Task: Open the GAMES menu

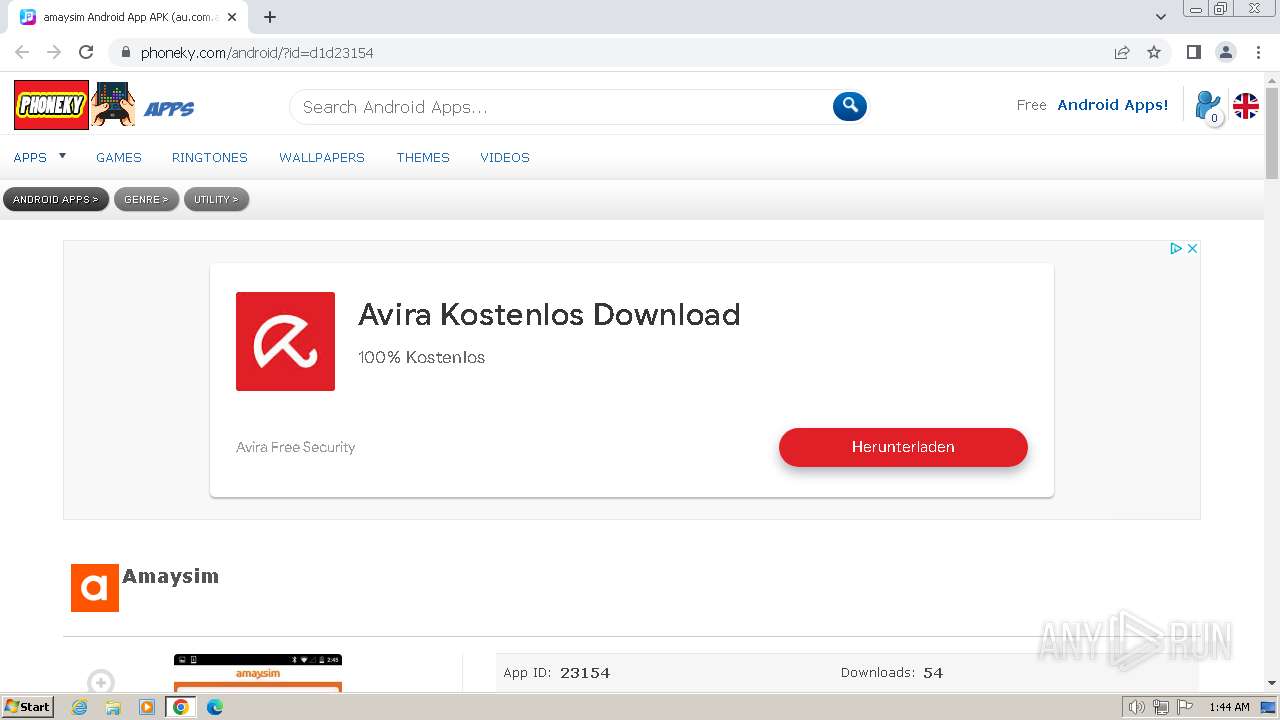Action: (119, 157)
